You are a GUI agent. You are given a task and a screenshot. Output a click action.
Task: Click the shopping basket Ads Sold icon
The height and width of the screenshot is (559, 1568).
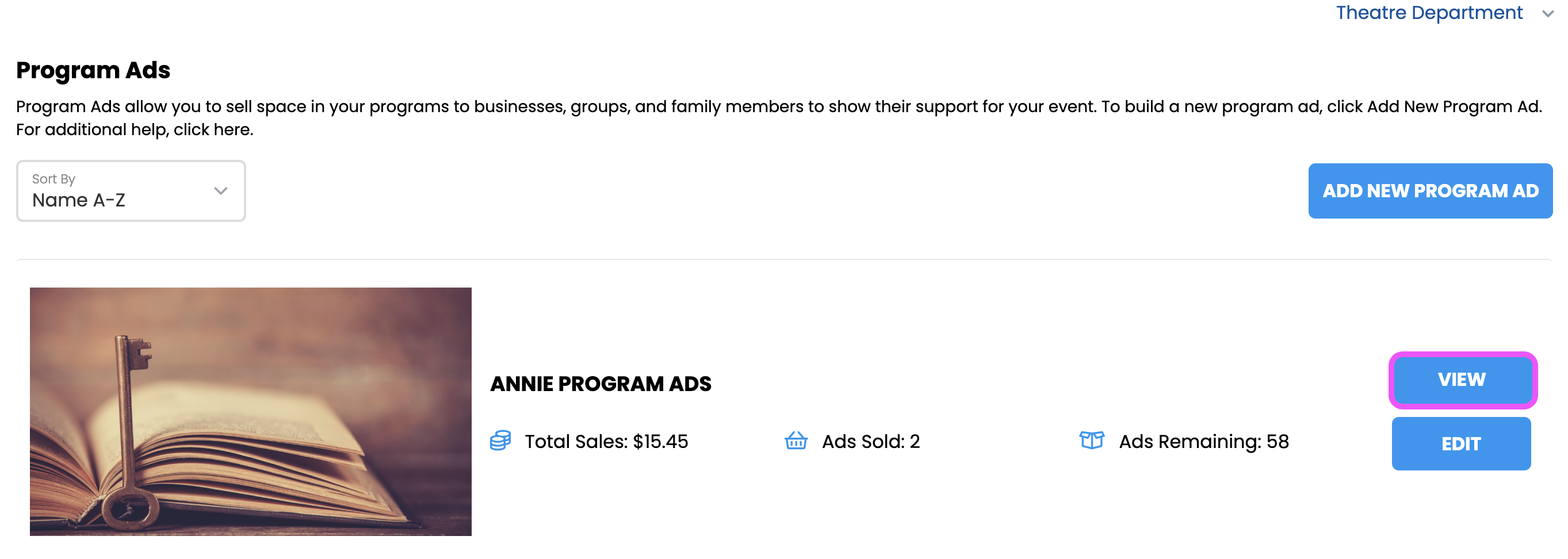click(x=796, y=441)
